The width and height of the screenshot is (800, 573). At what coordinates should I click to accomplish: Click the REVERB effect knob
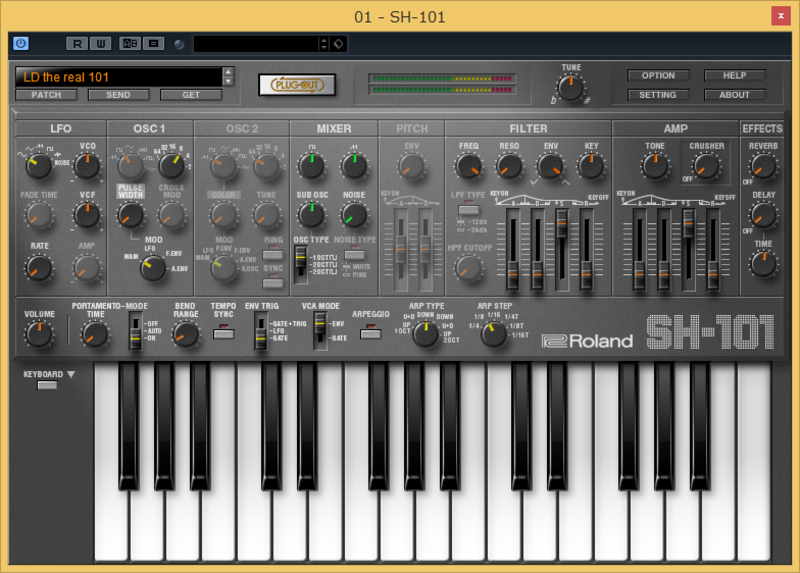[763, 166]
